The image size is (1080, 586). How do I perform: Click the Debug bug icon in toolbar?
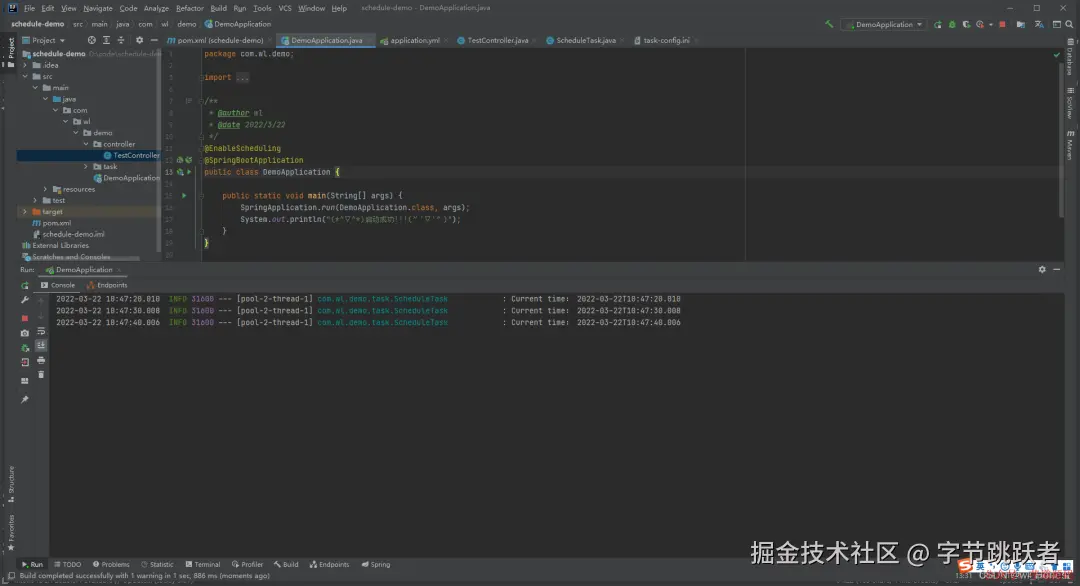[x=950, y=24]
